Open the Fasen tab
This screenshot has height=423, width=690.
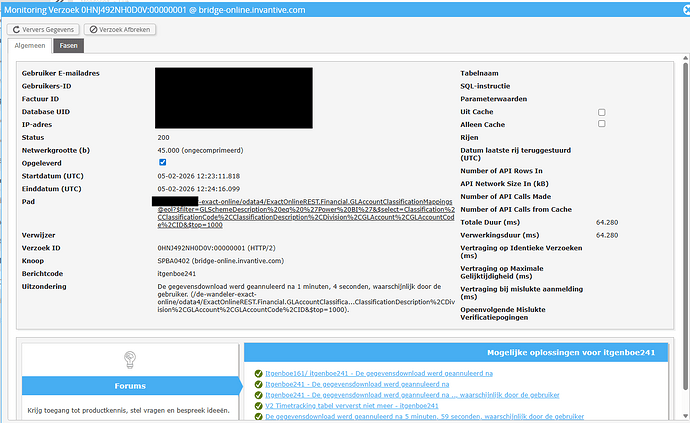click(x=69, y=46)
